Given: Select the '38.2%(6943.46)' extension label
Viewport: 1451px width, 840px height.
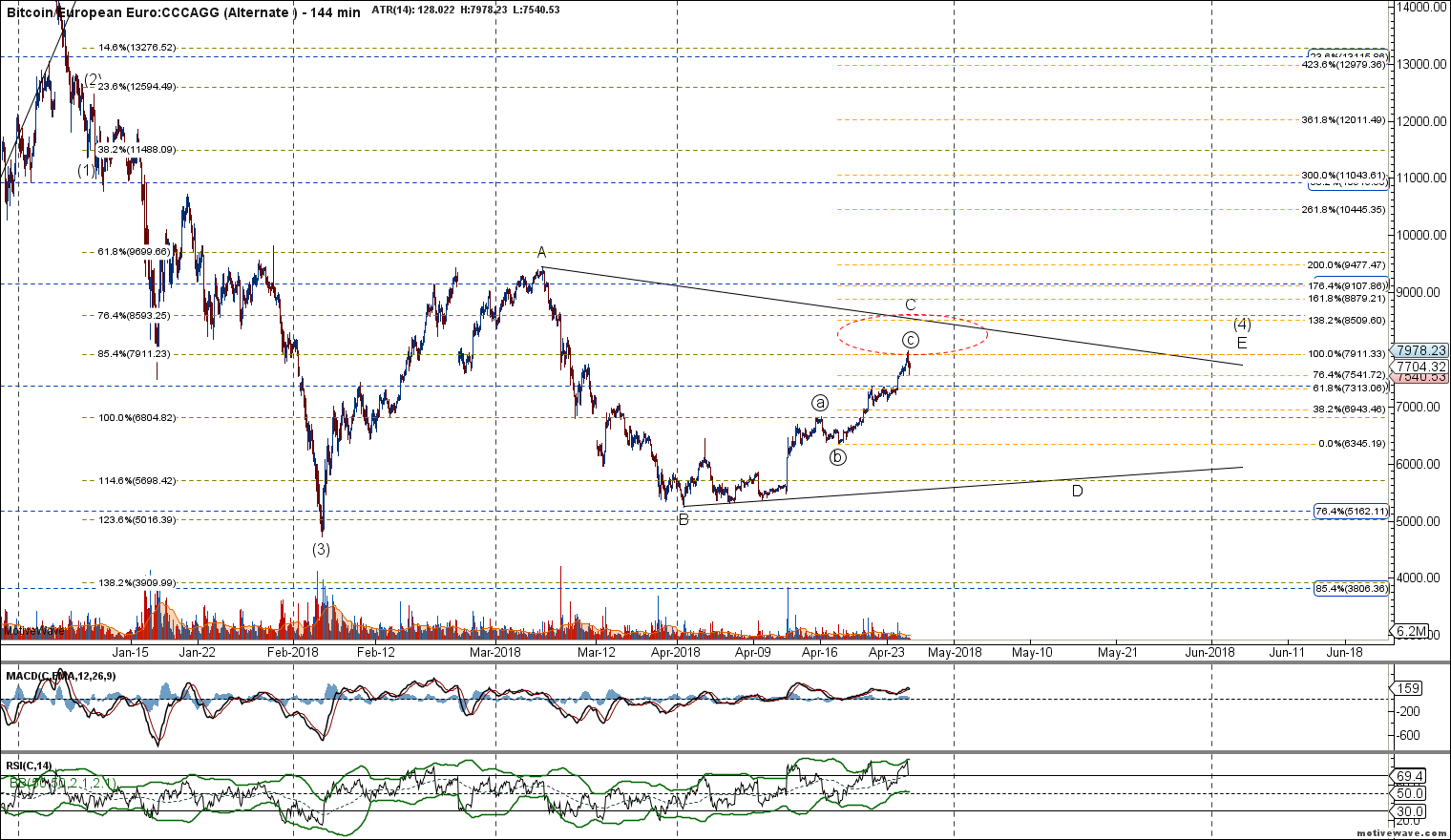Looking at the screenshot, I should pyautogui.click(x=1350, y=409).
